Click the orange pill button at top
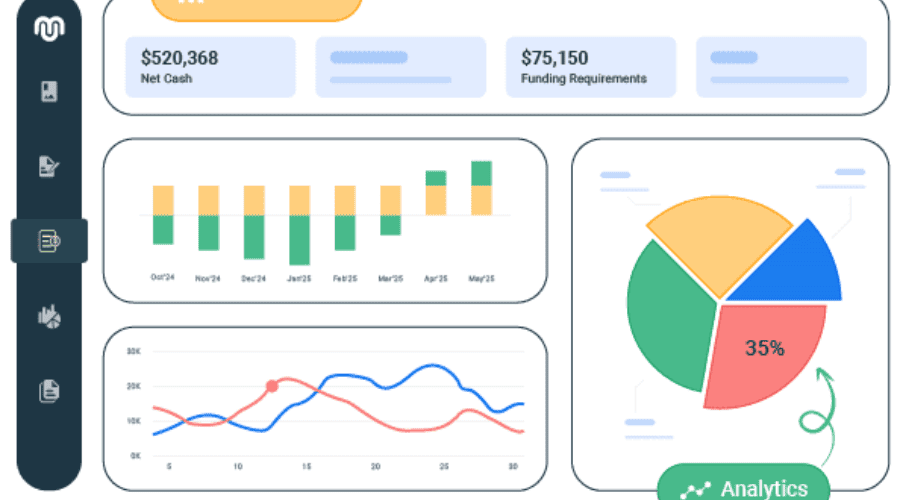Viewport: 900px width, 500px height. [257, 9]
